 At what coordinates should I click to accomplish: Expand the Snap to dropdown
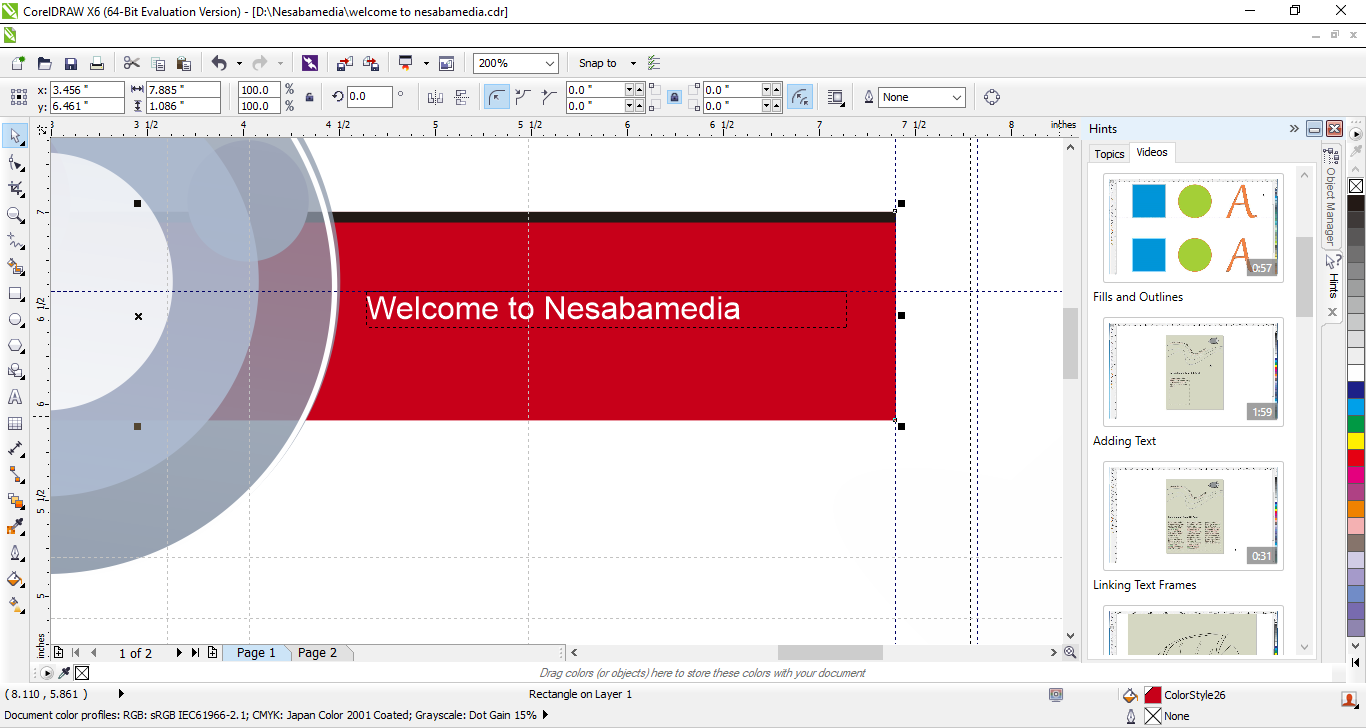click(x=632, y=63)
